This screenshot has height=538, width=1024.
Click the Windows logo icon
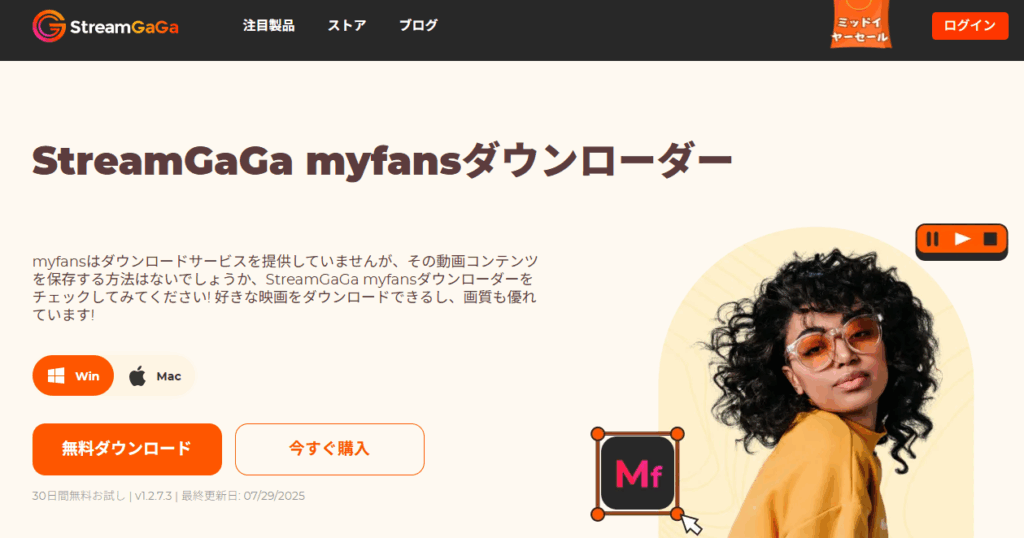click(56, 376)
